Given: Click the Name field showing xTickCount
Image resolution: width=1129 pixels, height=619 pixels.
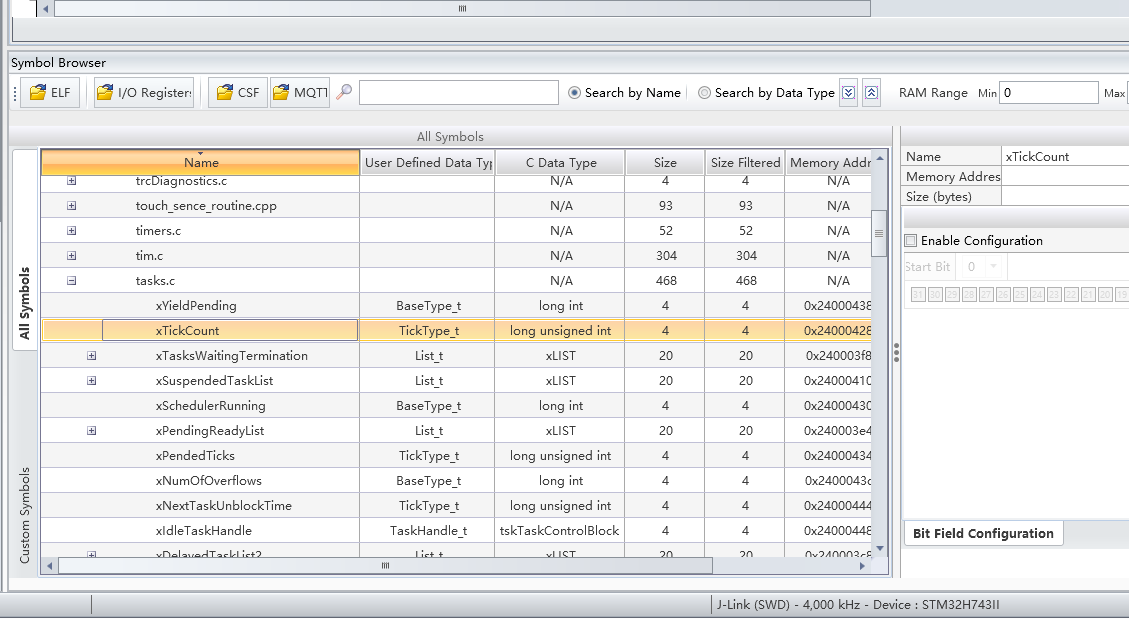Looking at the screenshot, I should pyautogui.click(x=1066, y=157).
